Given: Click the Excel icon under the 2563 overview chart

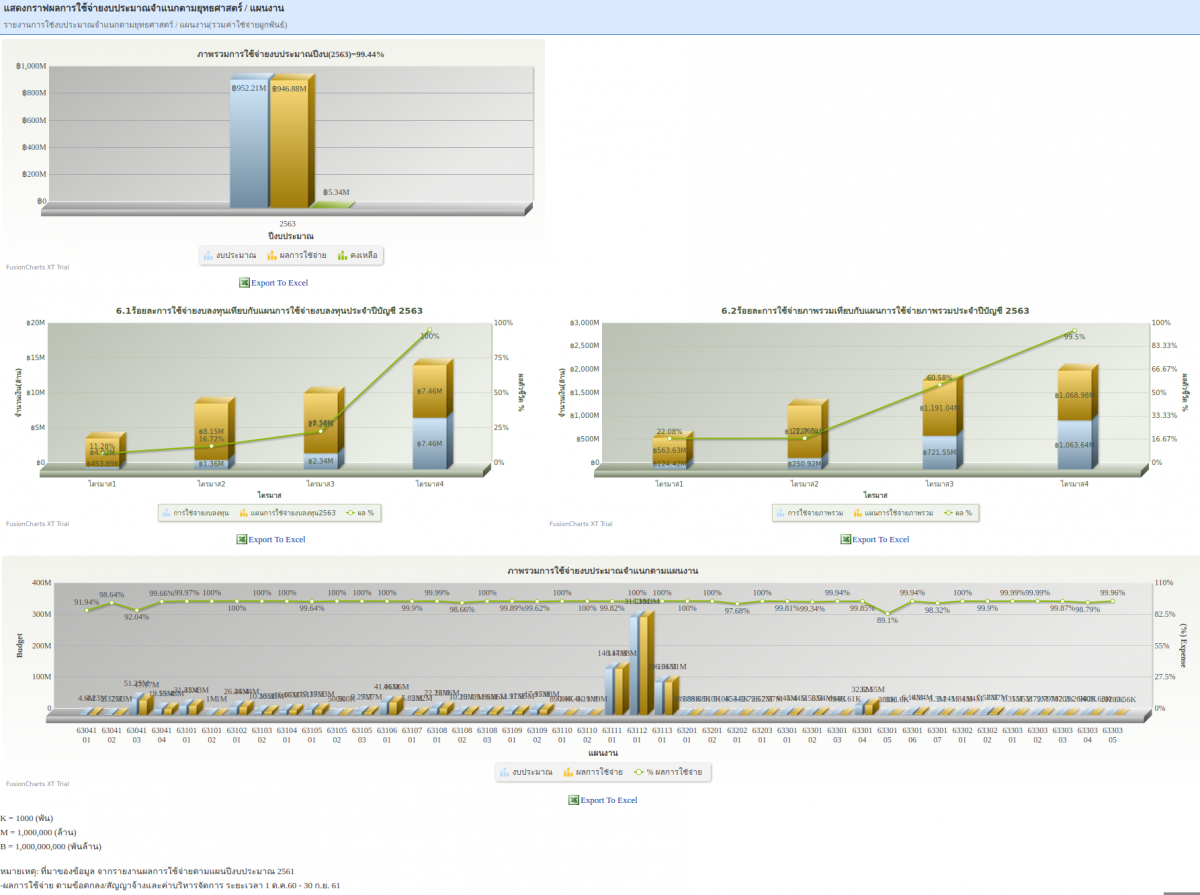Looking at the screenshot, I should tap(244, 283).
